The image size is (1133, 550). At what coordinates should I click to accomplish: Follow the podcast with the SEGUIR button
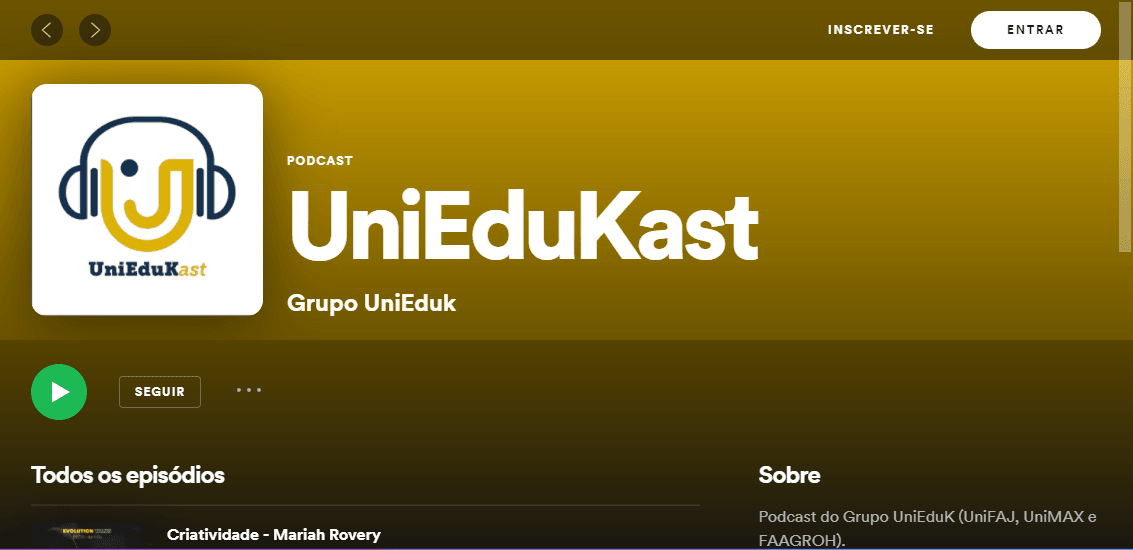160,392
